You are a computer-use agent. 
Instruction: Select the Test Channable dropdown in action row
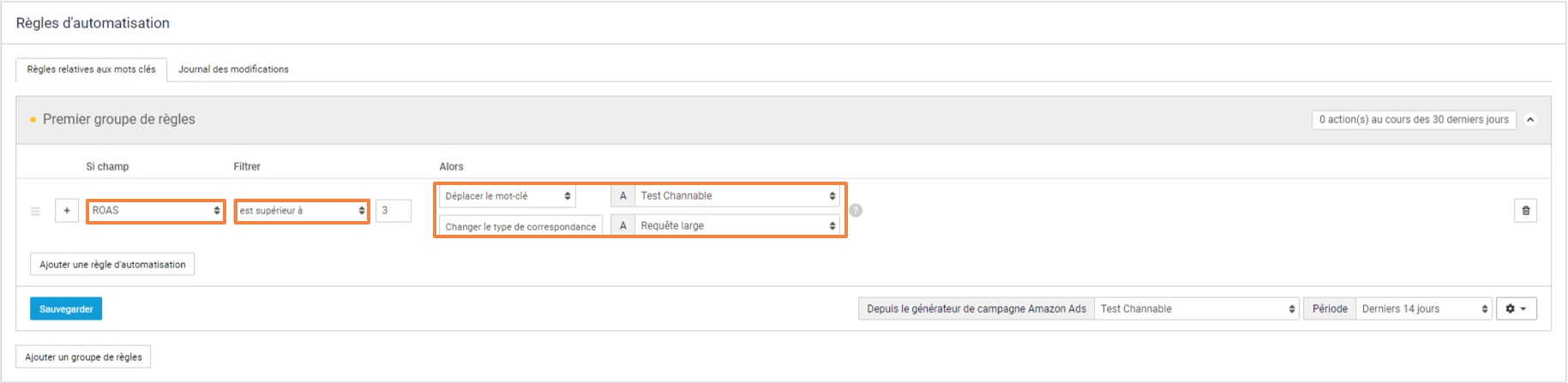click(x=736, y=196)
